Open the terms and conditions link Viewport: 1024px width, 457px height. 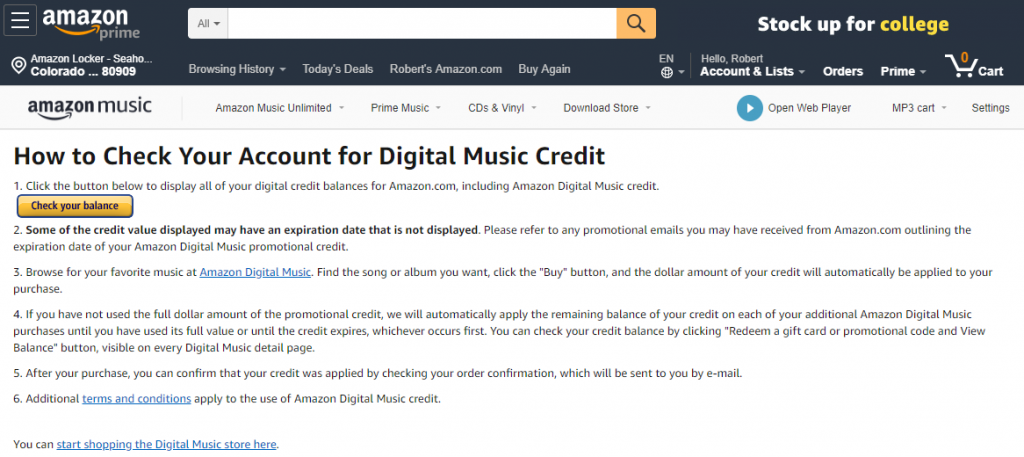[x=136, y=398]
